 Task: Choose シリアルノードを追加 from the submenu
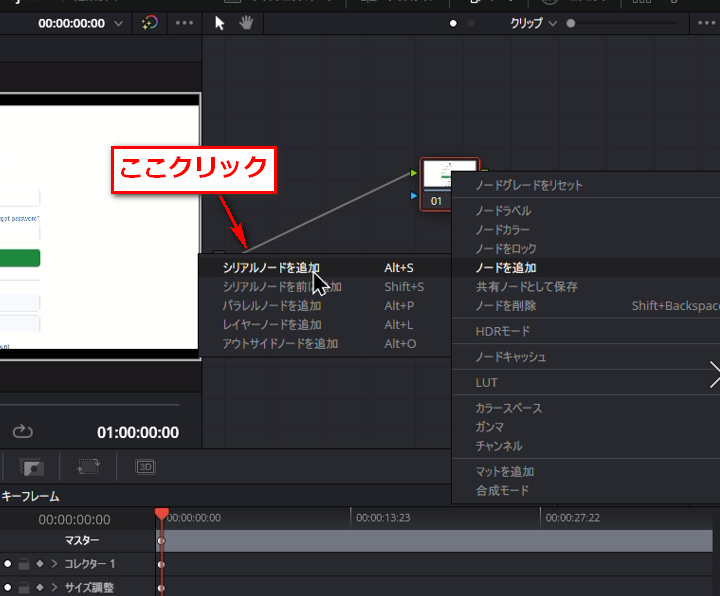point(271,268)
